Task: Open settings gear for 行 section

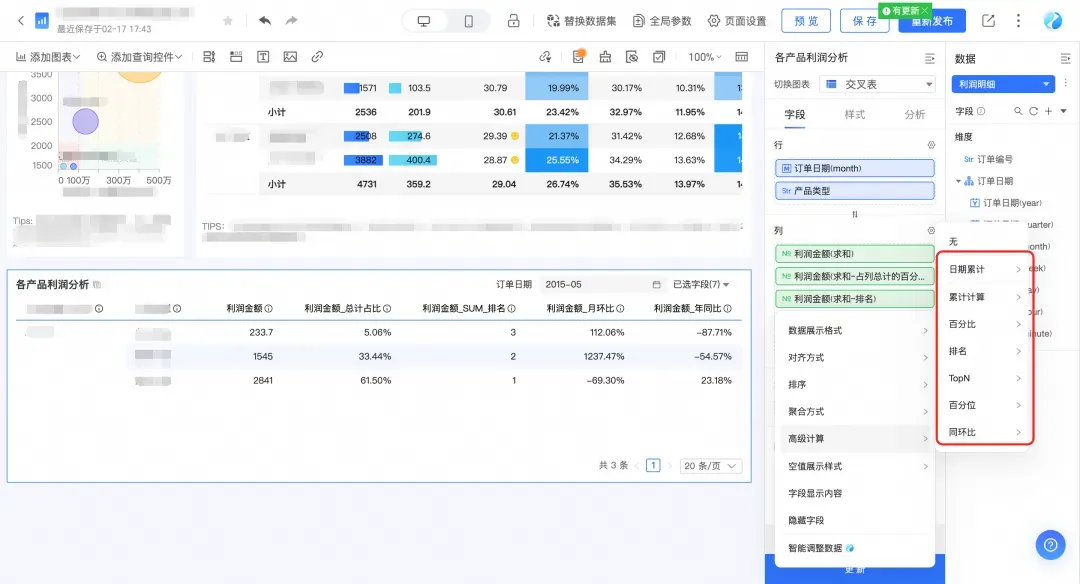Action: (931, 145)
